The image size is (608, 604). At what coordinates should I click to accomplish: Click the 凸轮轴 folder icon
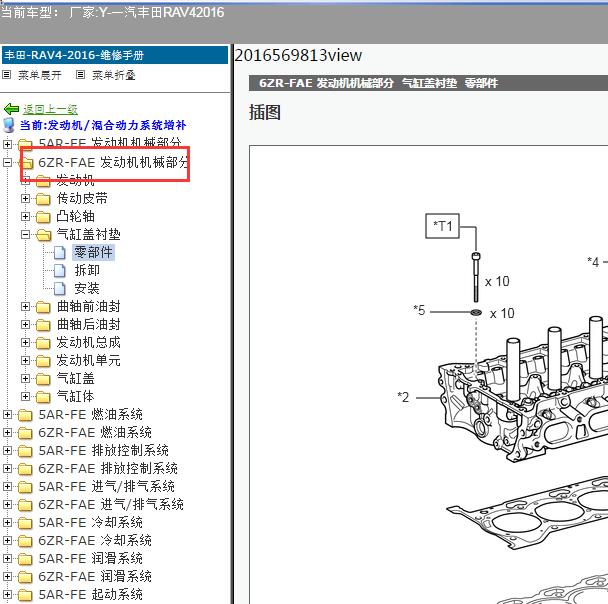pyautogui.click(x=43, y=217)
